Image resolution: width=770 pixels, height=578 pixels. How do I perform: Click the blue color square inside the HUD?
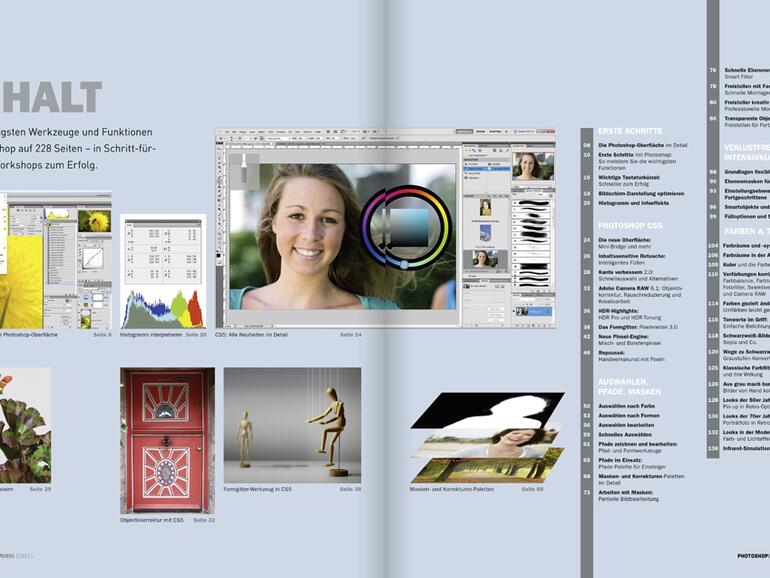click(x=410, y=228)
